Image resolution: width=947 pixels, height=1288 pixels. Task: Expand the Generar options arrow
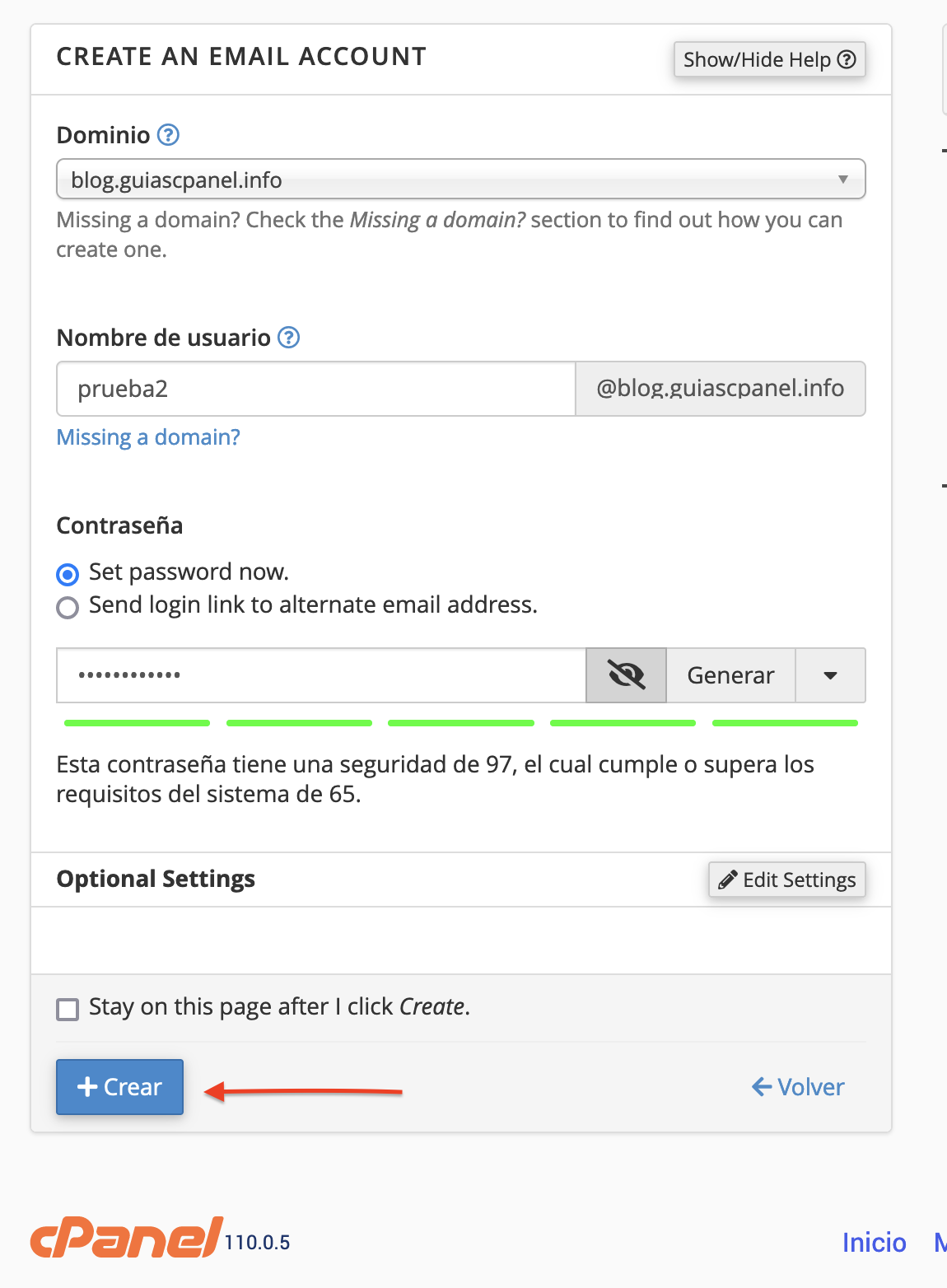point(830,675)
